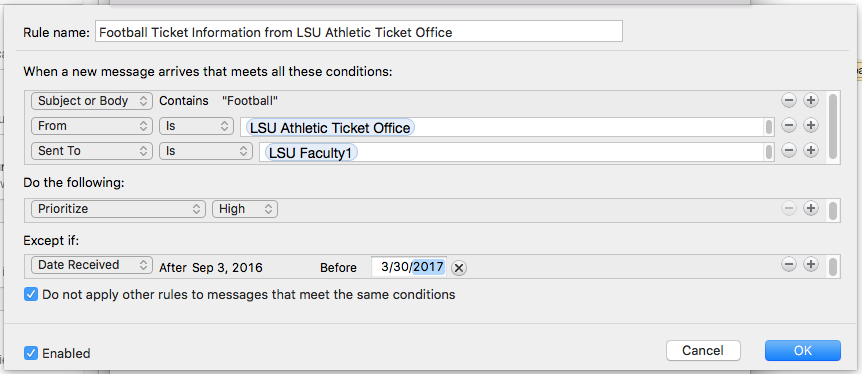Add condition after the Sent To row
The height and width of the screenshot is (374, 862).
click(x=811, y=150)
